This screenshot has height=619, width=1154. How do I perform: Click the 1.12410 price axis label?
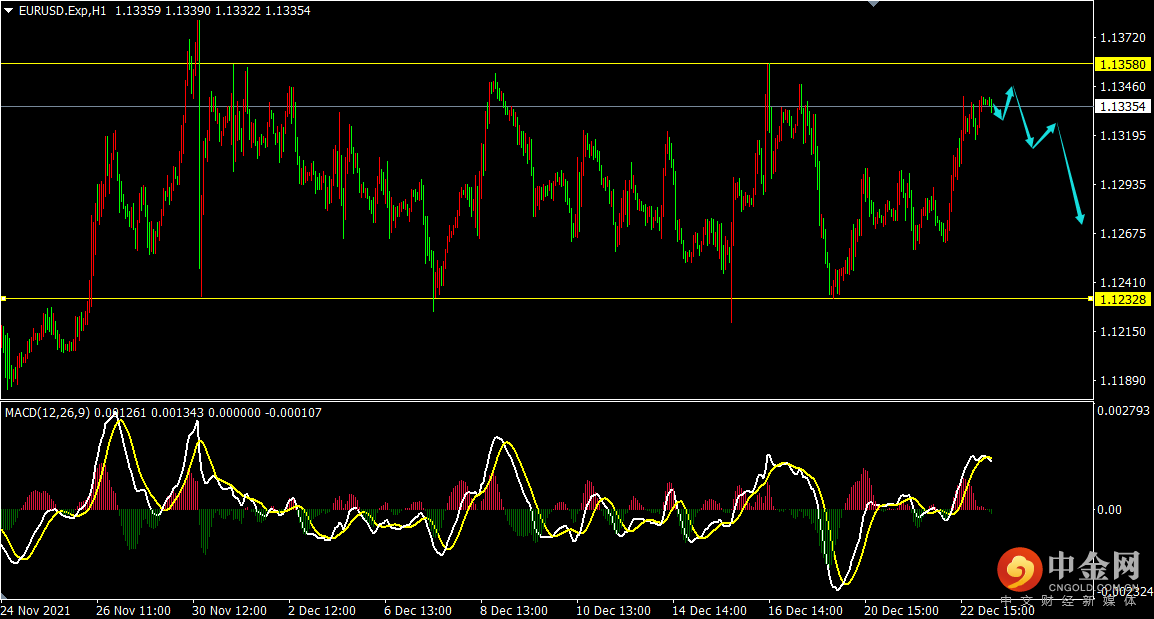(x=1122, y=283)
